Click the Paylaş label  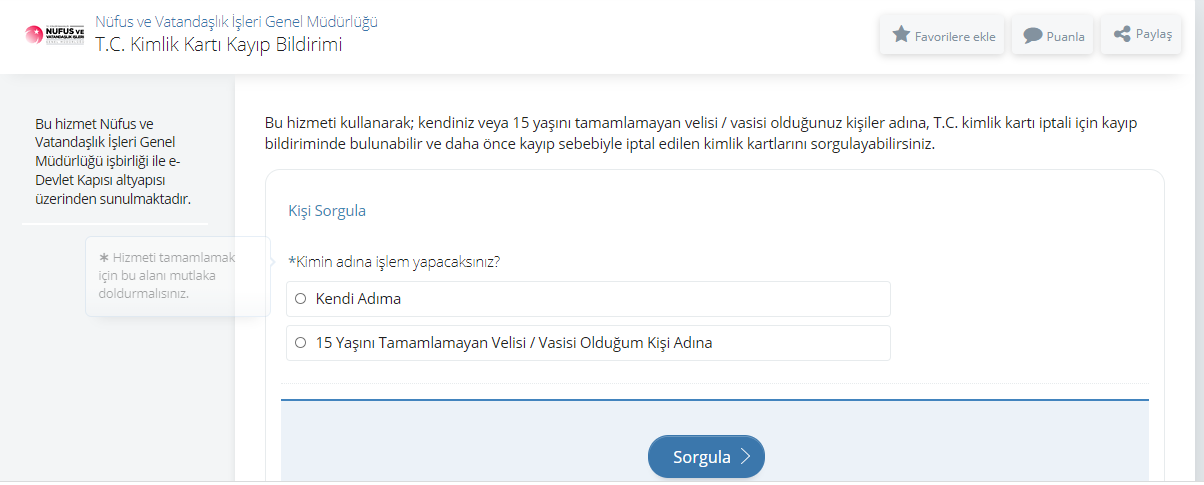(1154, 34)
